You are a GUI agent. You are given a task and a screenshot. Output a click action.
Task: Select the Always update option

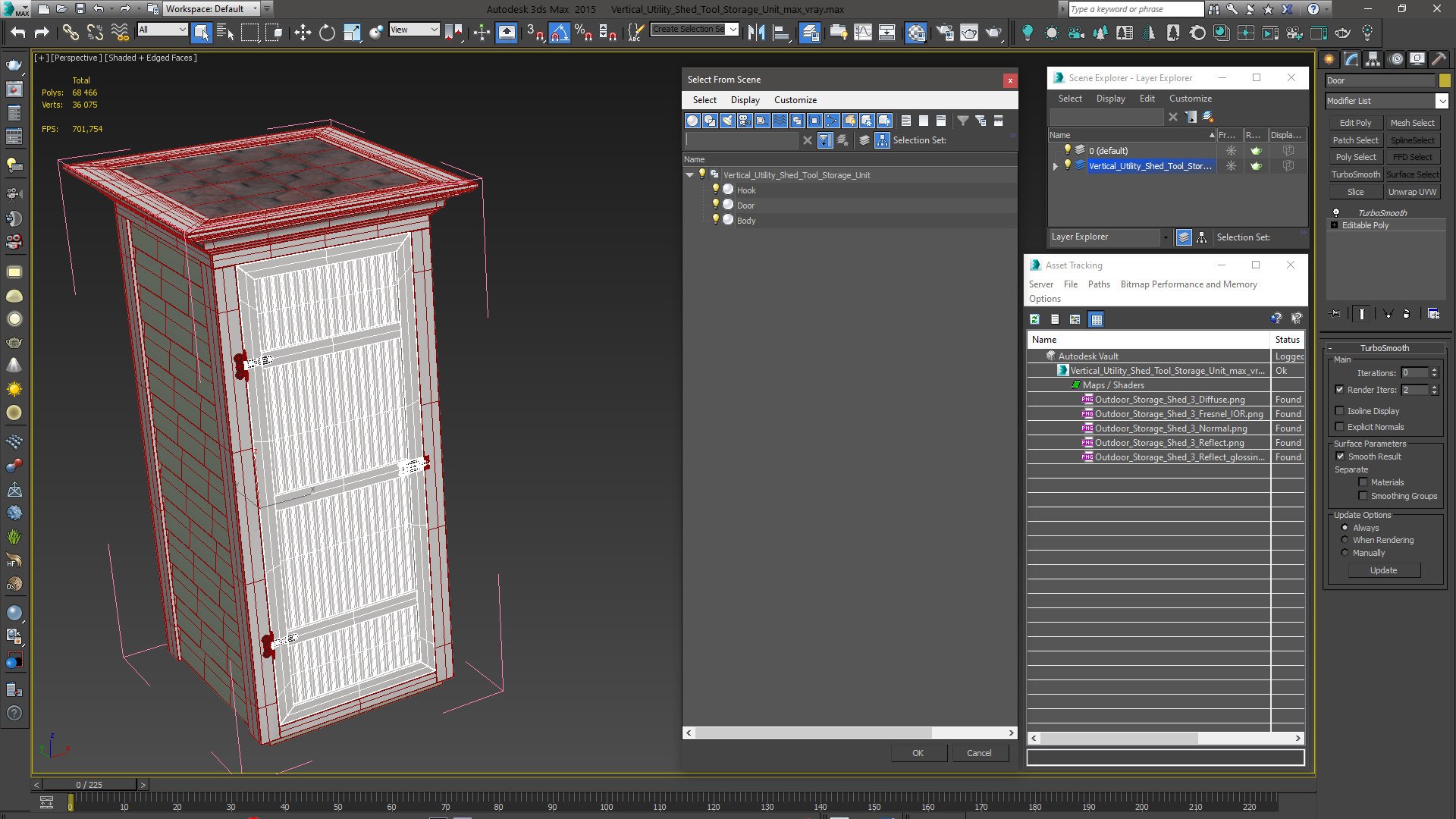pyautogui.click(x=1345, y=528)
